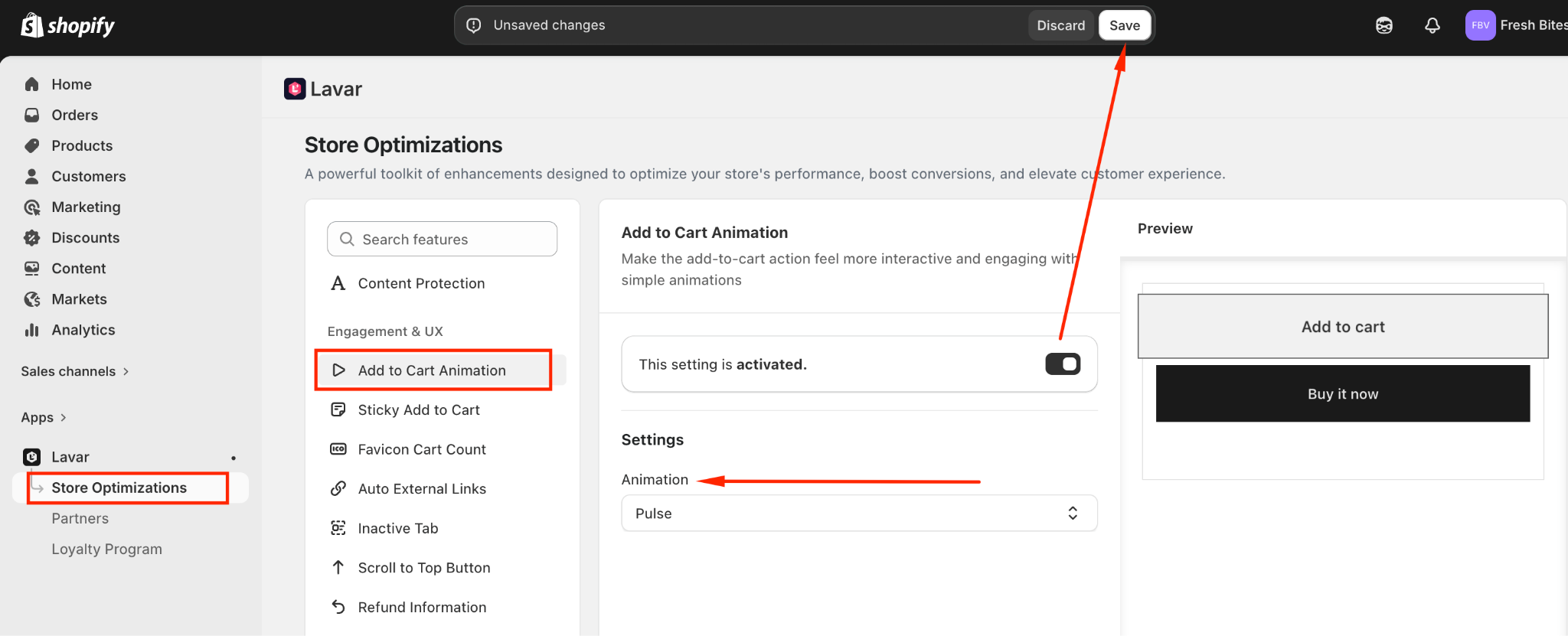Click the Auto External Links chain icon

pyautogui.click(x=338, y=488)
